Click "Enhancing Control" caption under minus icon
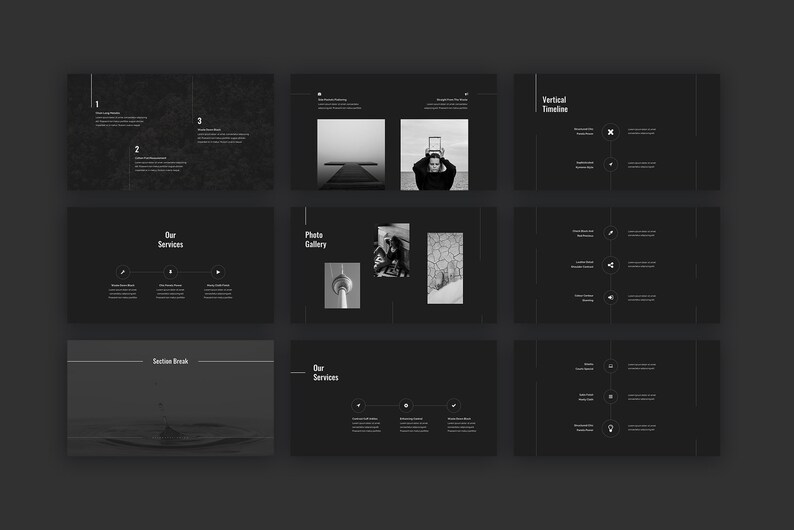This screenshot has width=794, height=530. pyautogui.click(x=411, y=419)
